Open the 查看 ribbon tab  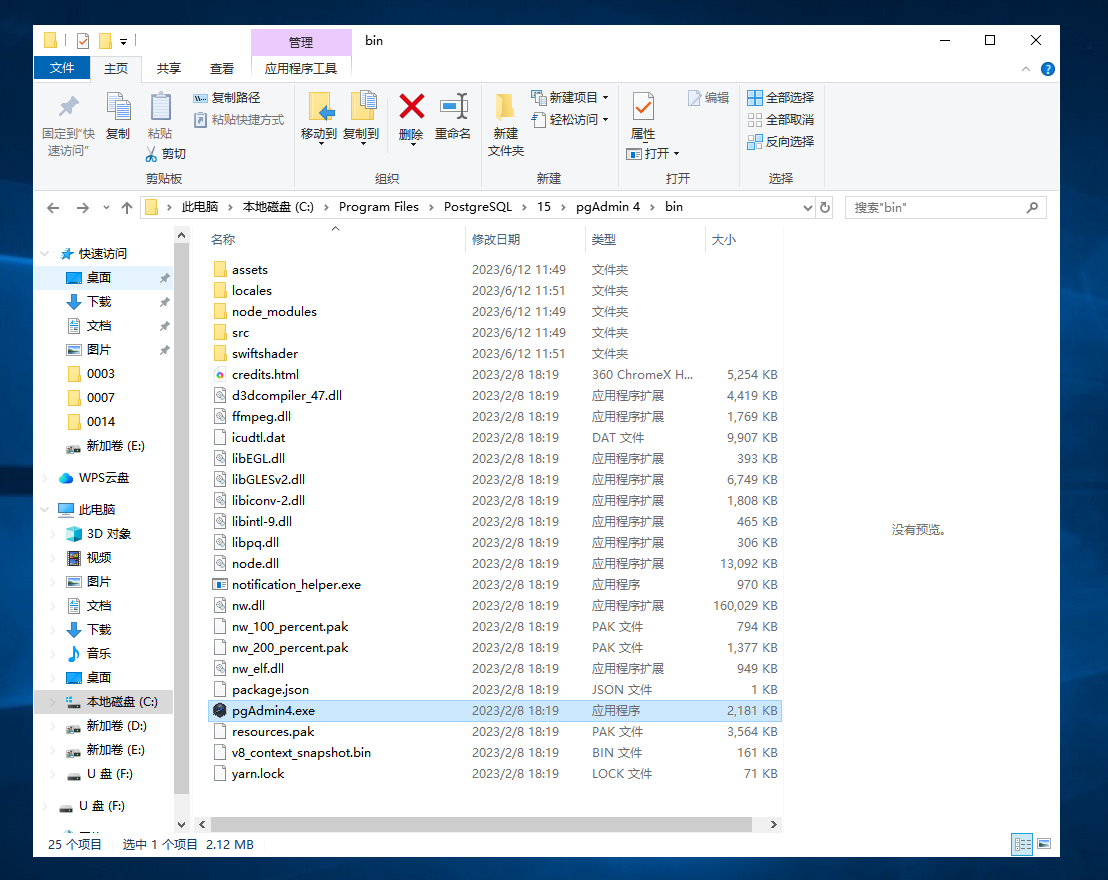coord(222,69)
